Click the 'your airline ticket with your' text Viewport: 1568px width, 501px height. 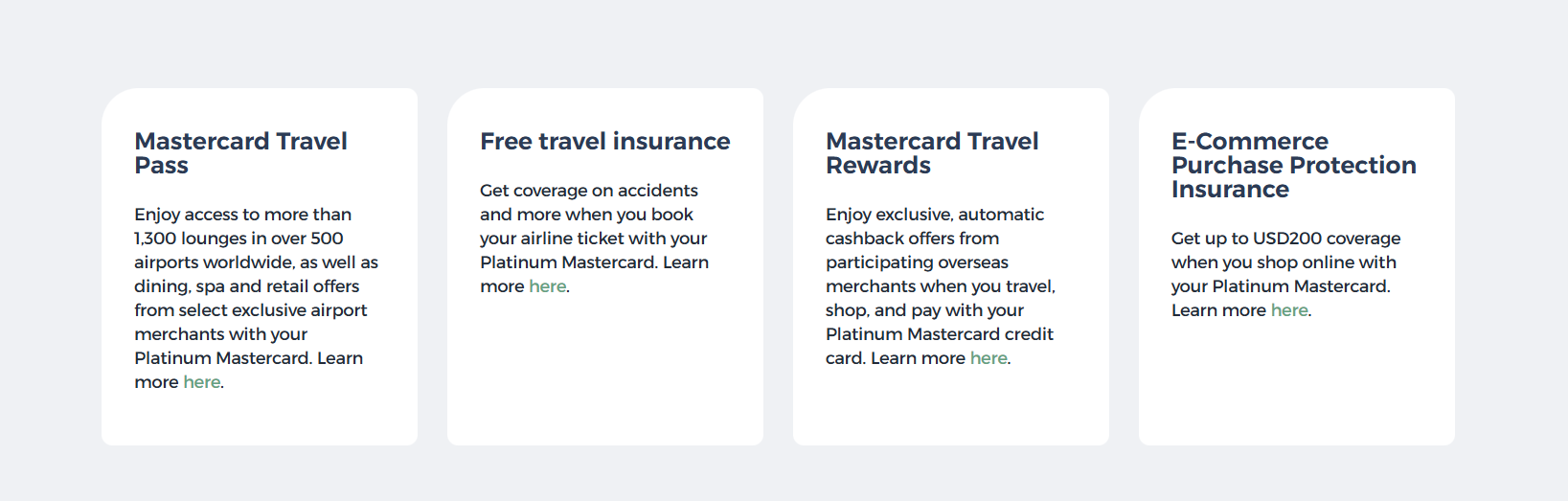tap(593, 239)
